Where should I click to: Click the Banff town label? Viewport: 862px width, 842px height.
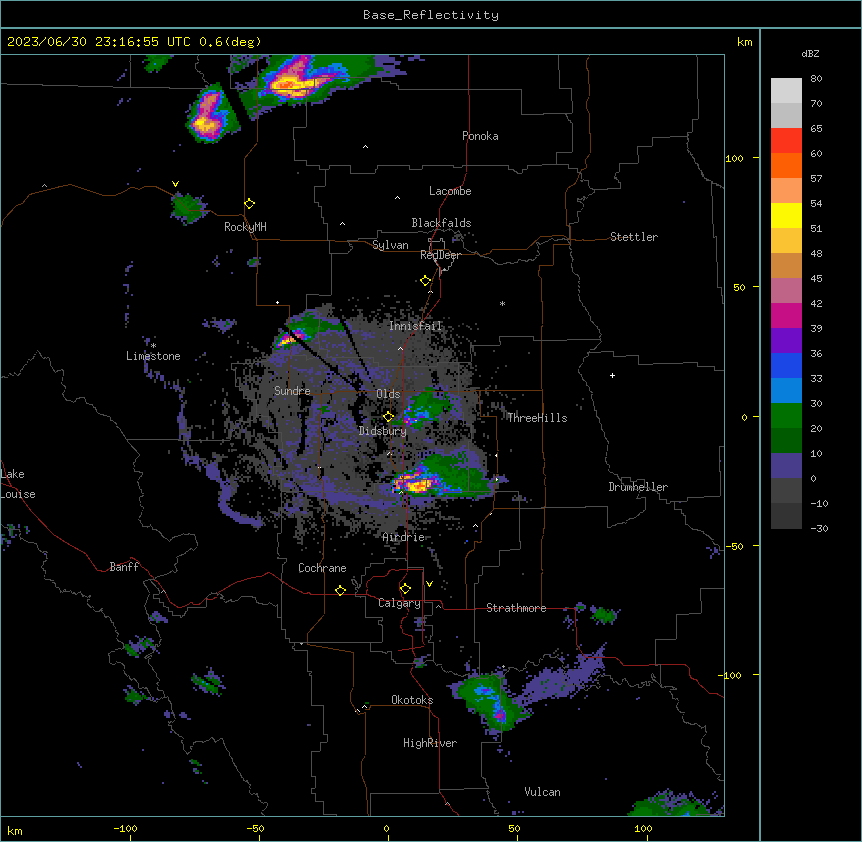click(x=124, y=567)
